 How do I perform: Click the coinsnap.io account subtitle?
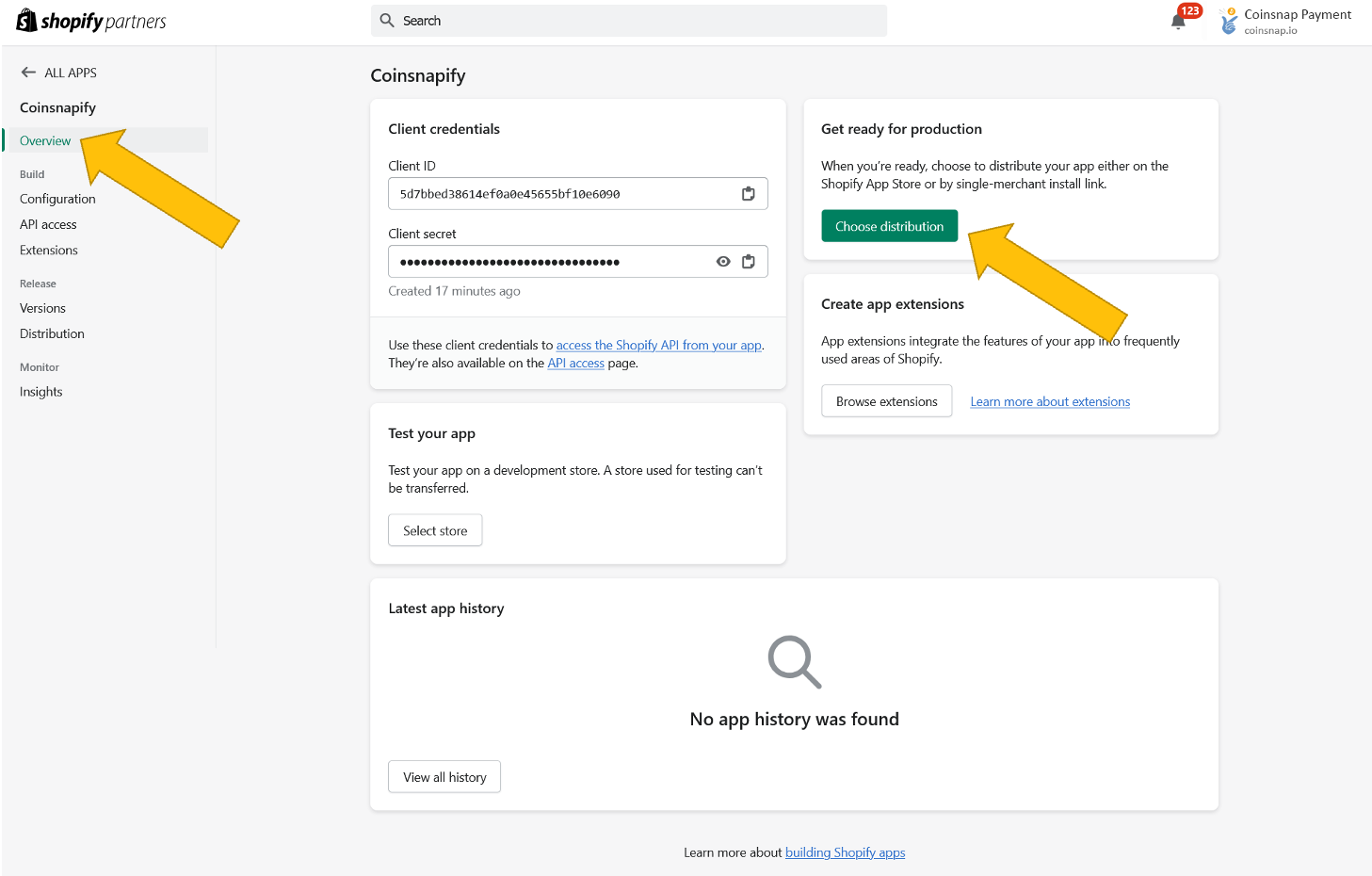(x=1270, y=30)
